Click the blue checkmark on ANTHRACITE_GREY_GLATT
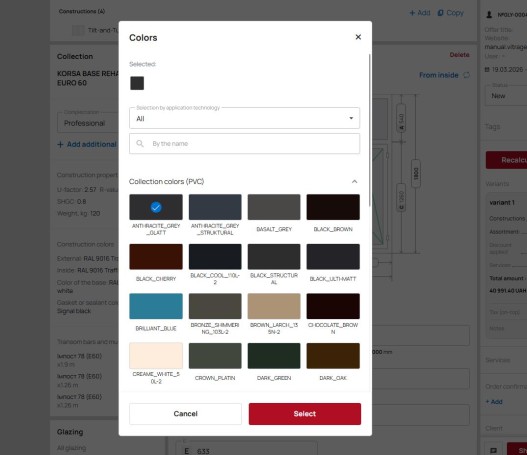527x455 pixels. (x=156, y=207)
